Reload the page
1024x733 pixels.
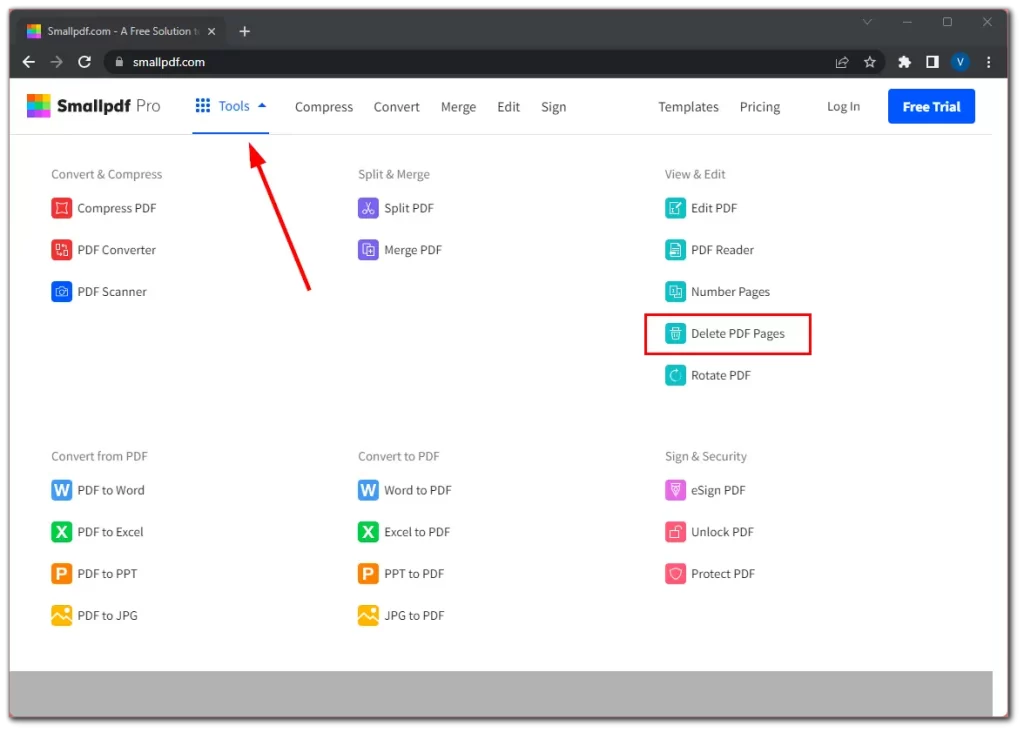point(84,62)
